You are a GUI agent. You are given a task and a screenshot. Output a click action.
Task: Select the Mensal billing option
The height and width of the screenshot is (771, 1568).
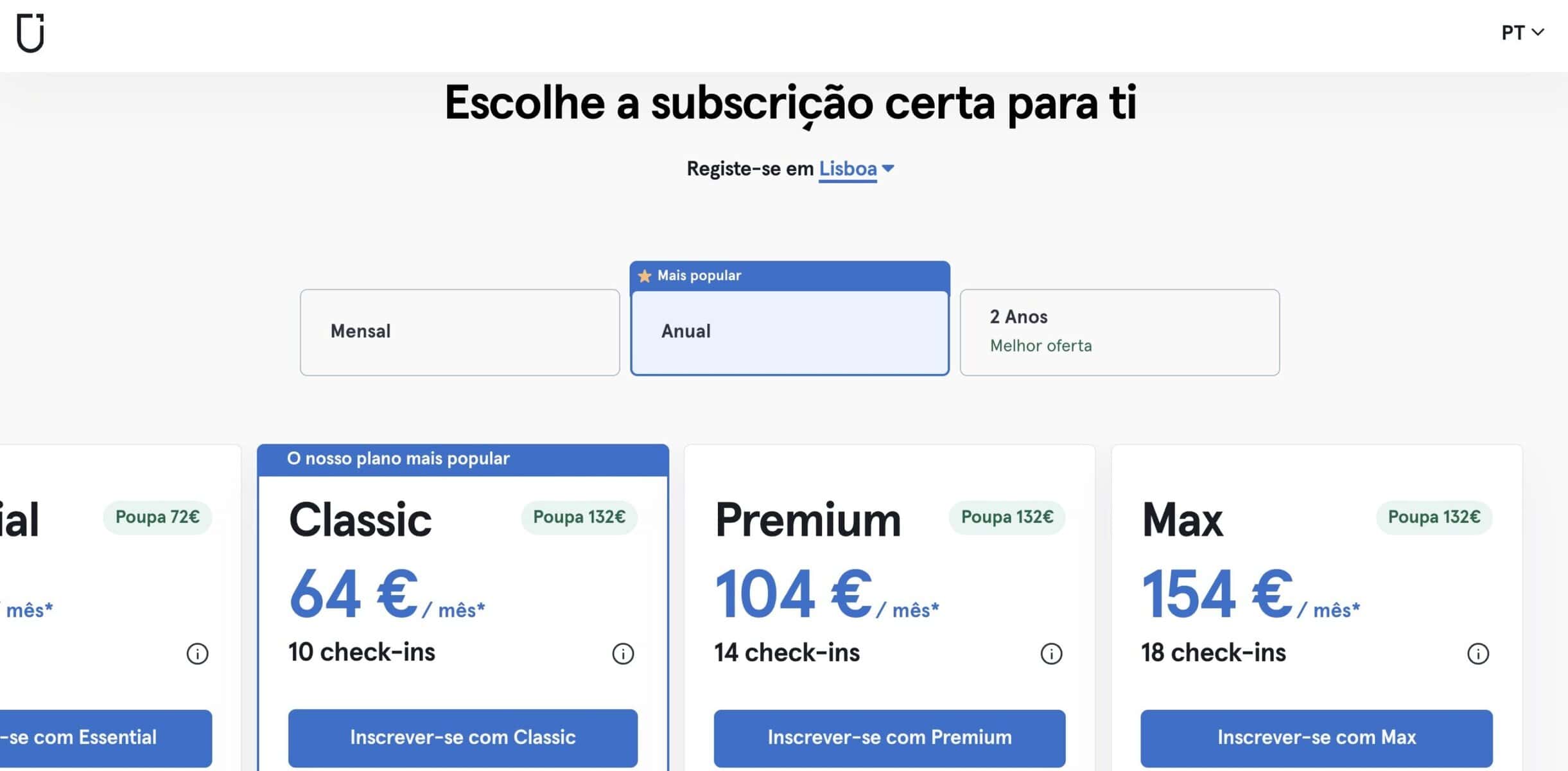[x=460, y=332]
